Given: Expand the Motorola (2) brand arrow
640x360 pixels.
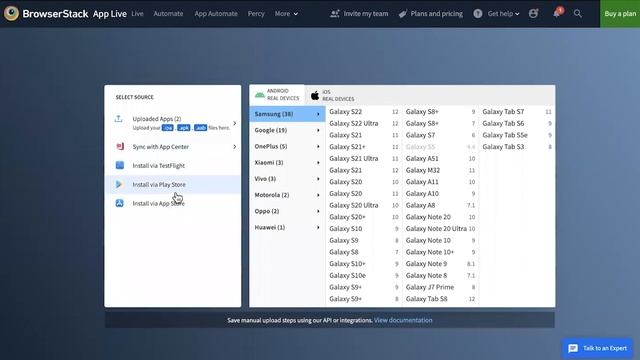Looking at the screenshot, I should [x=318, y=195].
